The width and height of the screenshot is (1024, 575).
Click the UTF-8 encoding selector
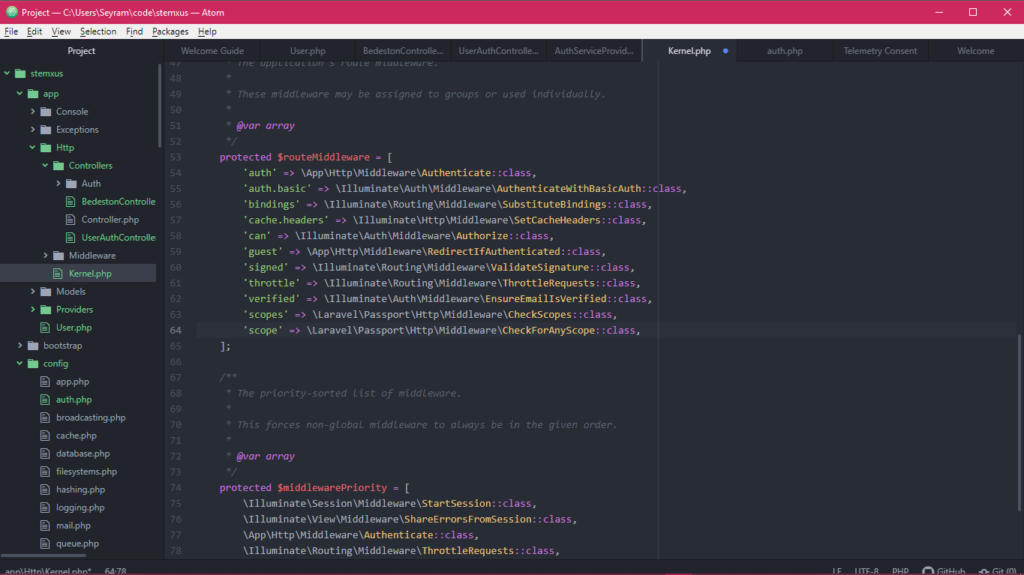[868, 570]
